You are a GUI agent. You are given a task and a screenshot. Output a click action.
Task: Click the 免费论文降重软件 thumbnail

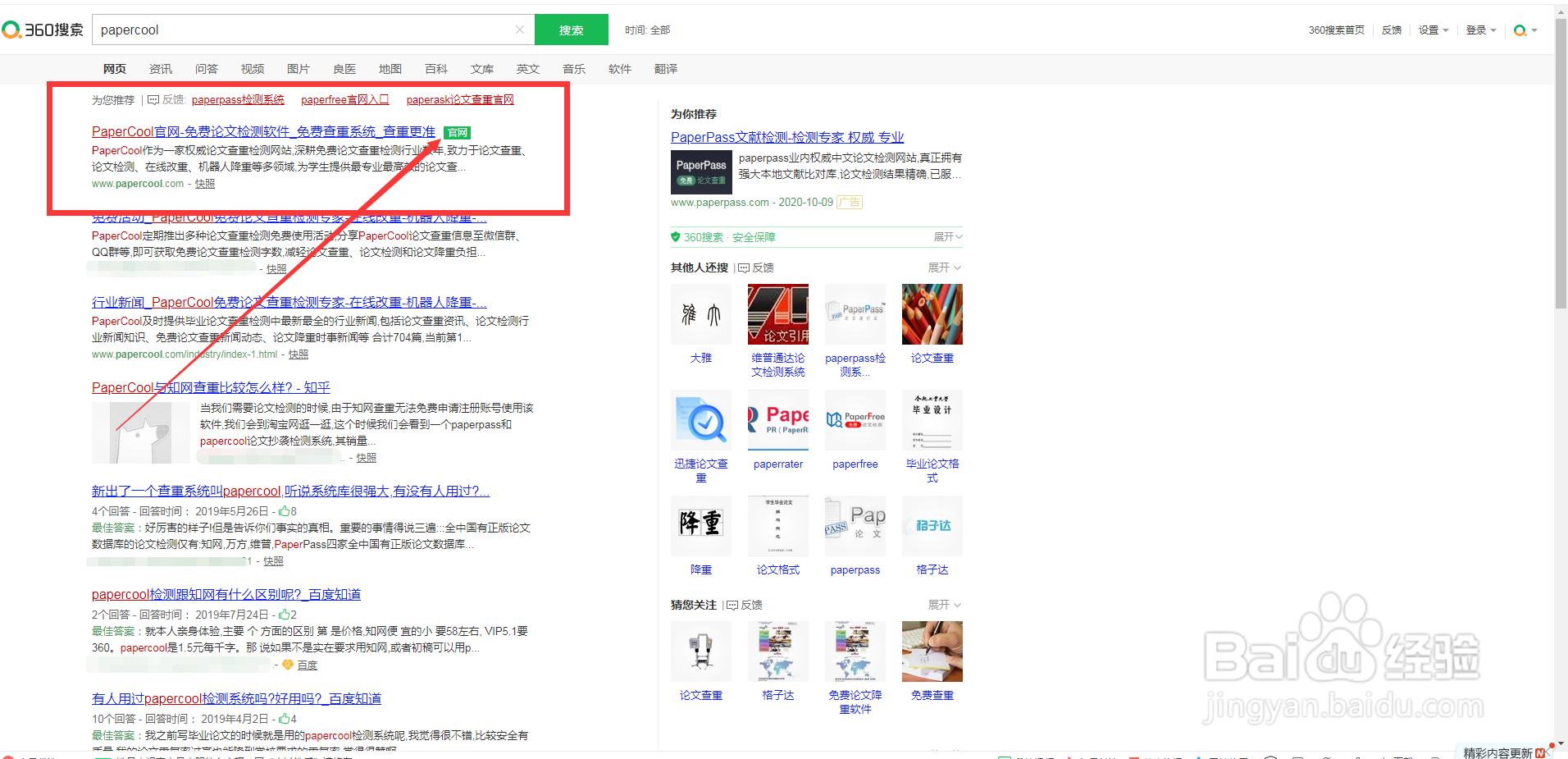point(855,652)
